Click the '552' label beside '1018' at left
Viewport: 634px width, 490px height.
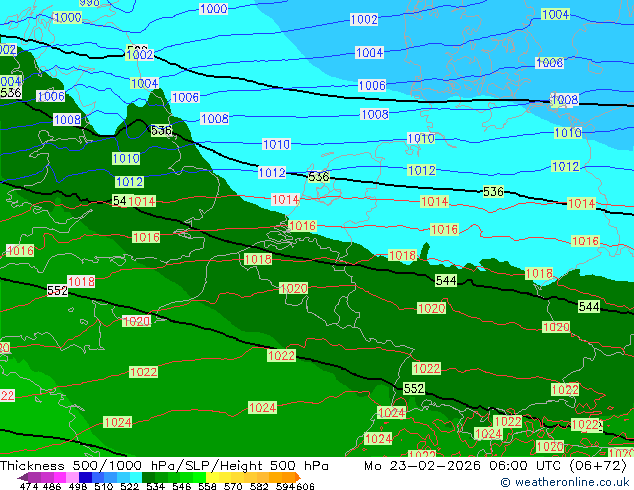tap(57, 290)
